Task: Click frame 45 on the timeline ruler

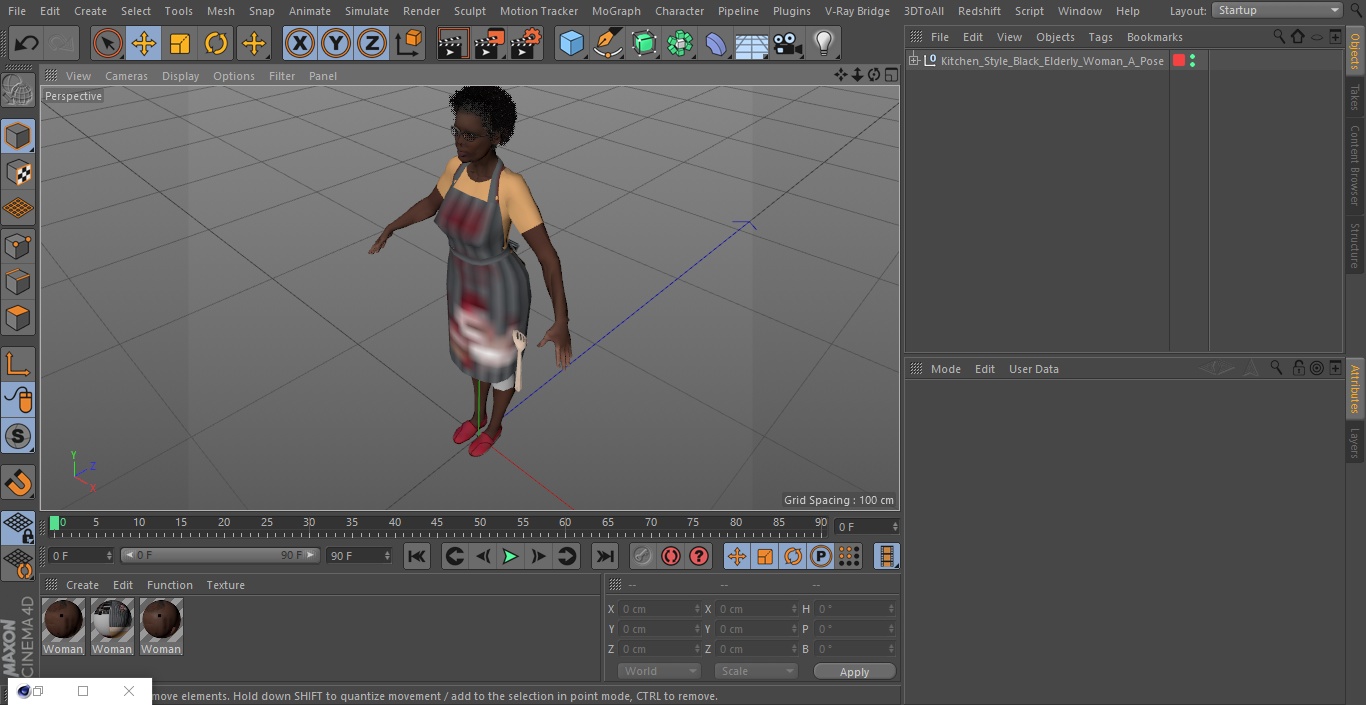Action: 437,523
